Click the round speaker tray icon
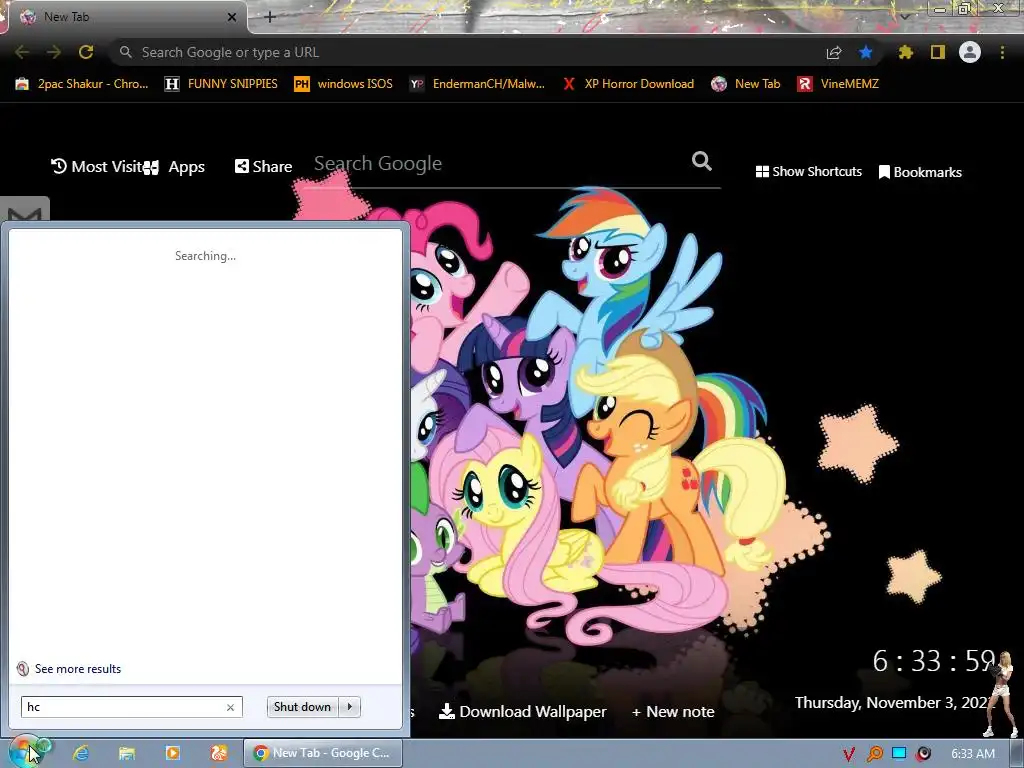Viewport: 1024px width, 768px height. point(923,754)
